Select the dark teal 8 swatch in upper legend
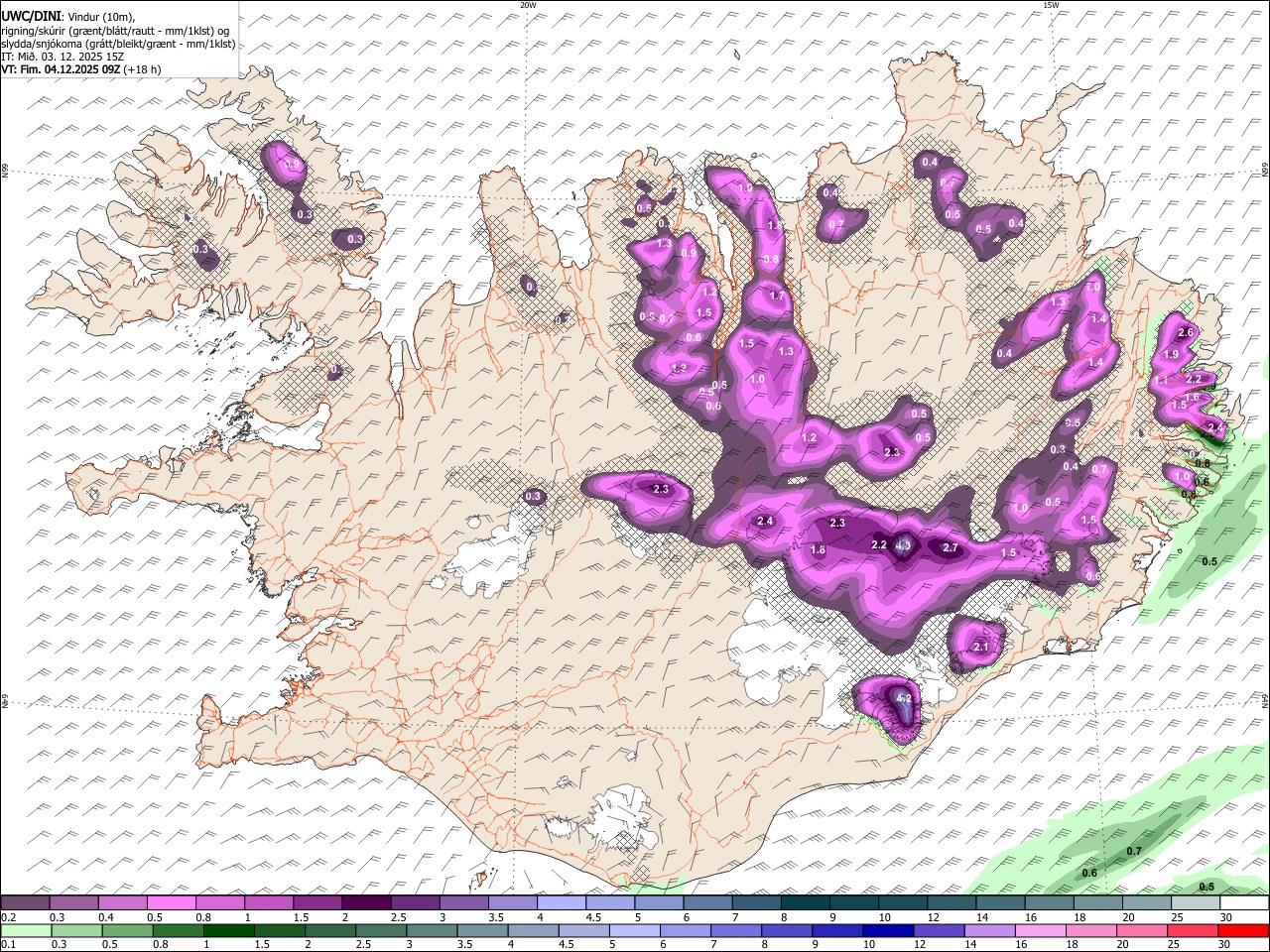 click(805, 903)
